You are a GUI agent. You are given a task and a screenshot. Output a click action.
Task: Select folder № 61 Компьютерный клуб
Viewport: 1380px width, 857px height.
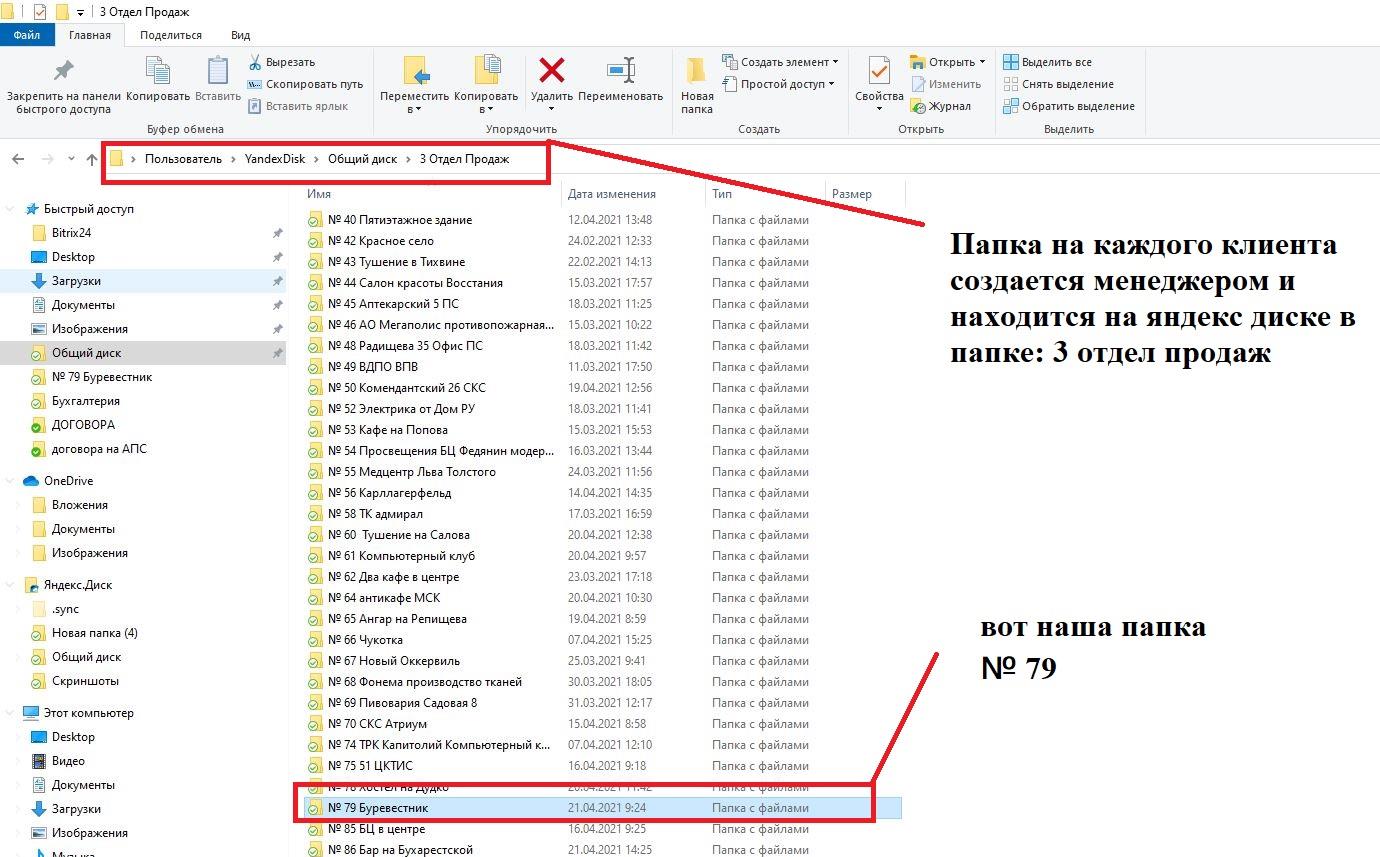click(x=601, y=556)
